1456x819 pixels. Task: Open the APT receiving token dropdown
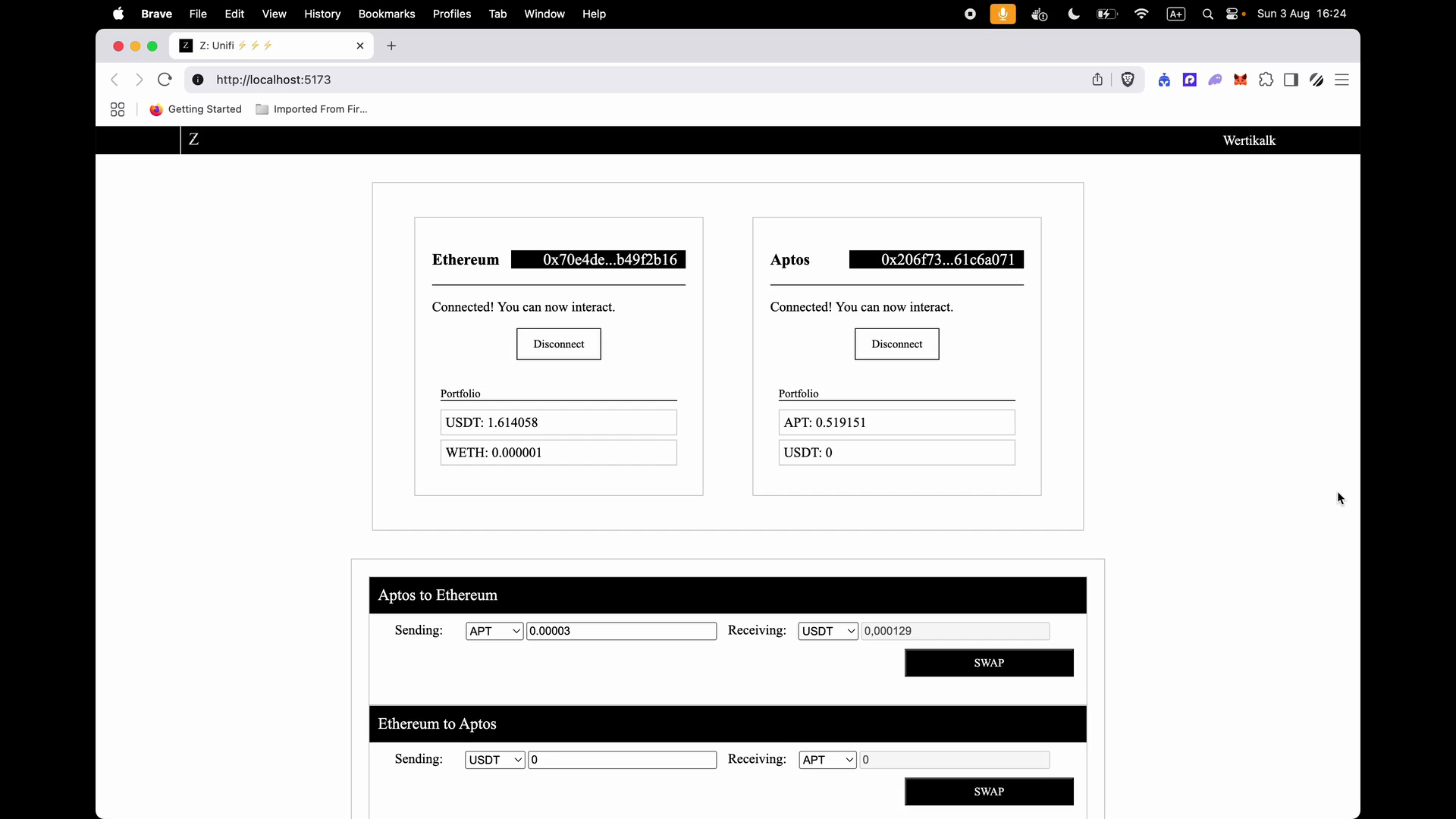click(x=827, y=760)
